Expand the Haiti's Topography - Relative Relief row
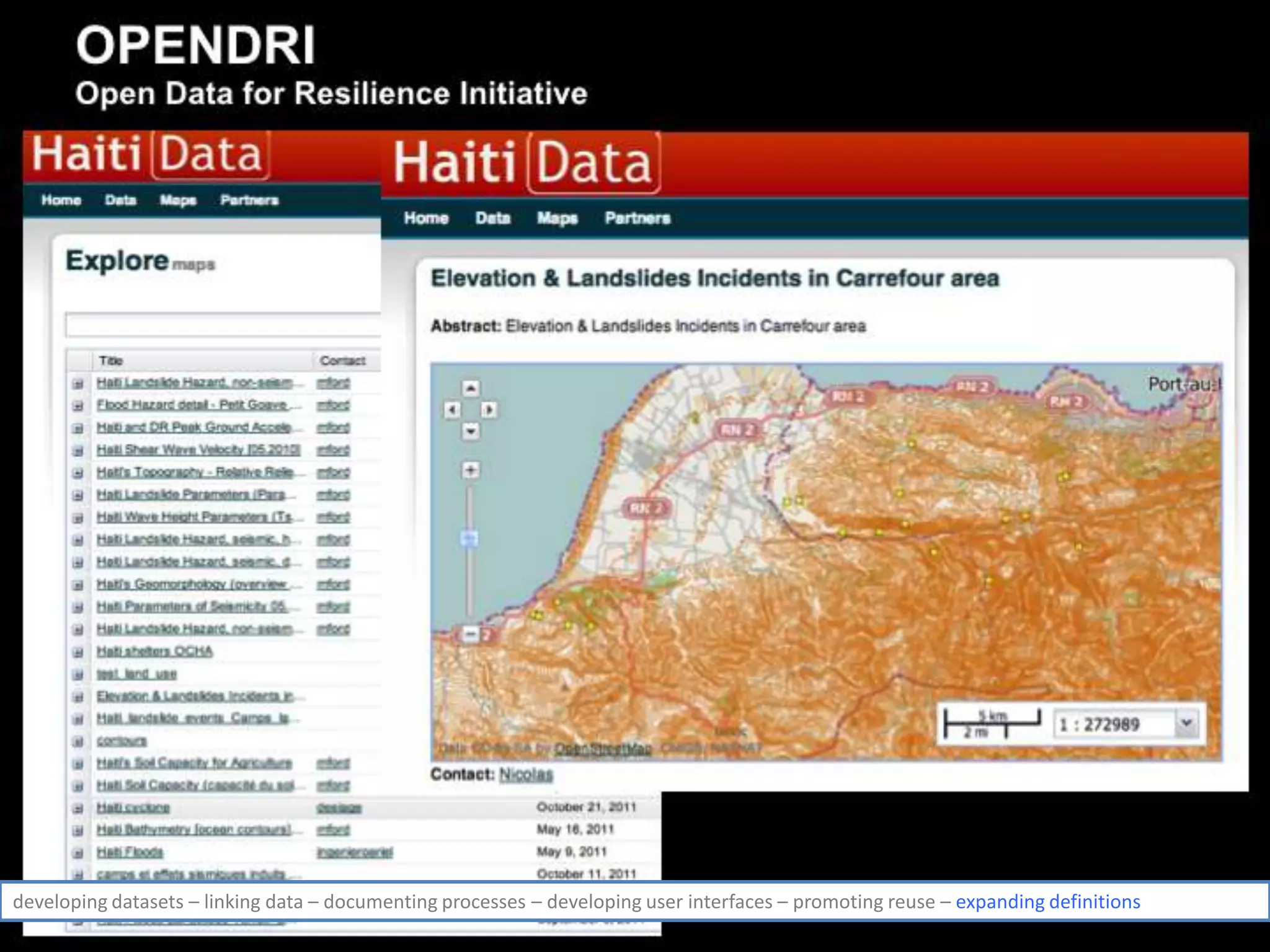The image size is (1270, 952). coord(78,473)
